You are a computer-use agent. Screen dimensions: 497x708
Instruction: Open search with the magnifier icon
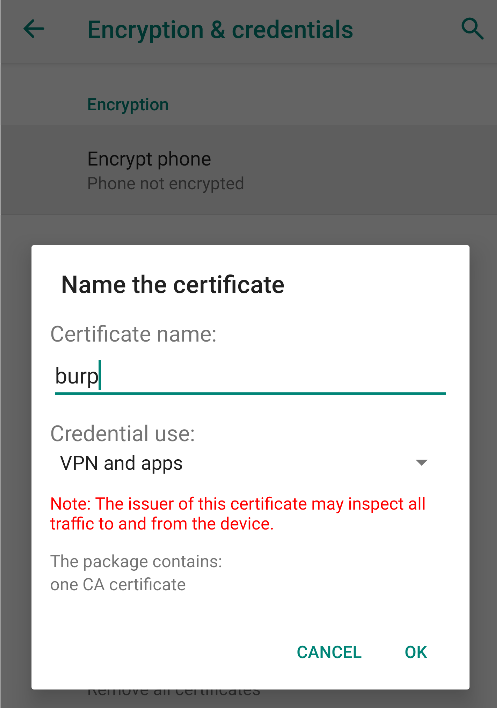[472, 29]
